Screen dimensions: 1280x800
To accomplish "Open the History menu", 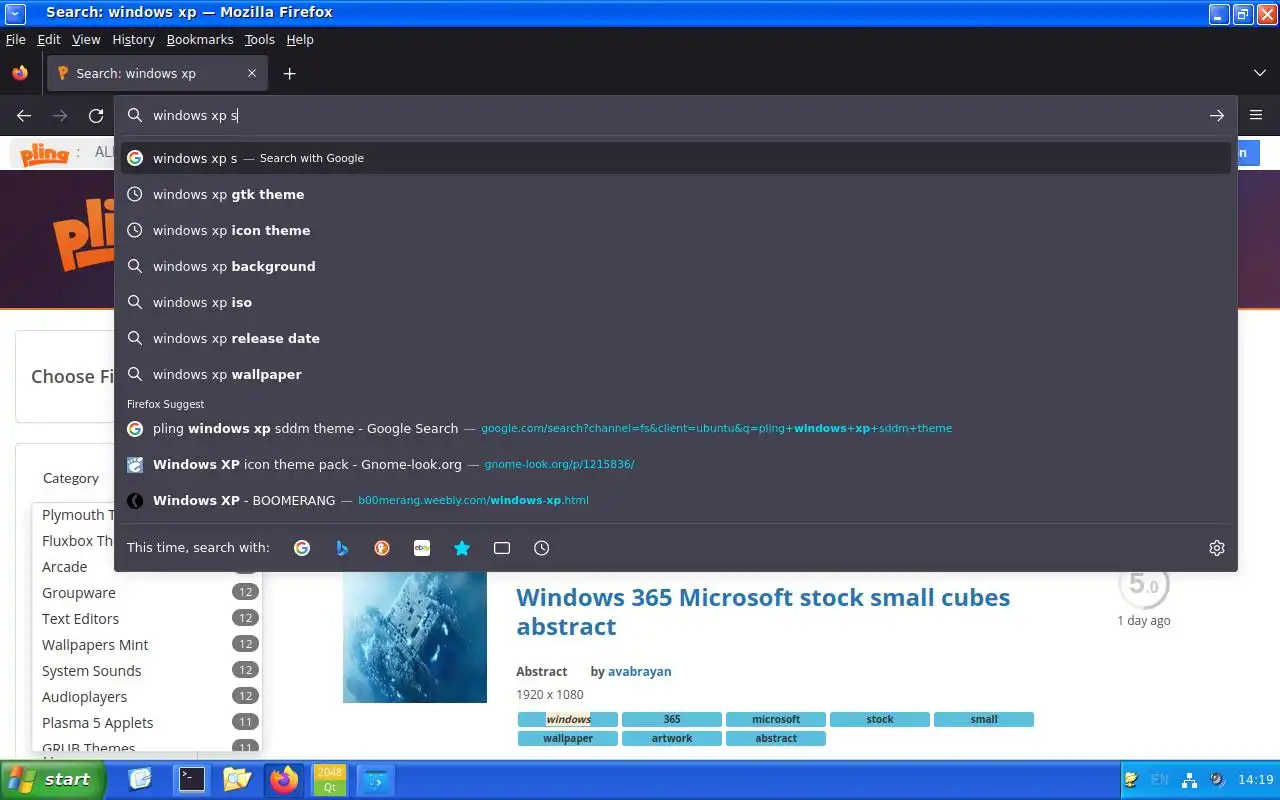I will pos(133,40).
